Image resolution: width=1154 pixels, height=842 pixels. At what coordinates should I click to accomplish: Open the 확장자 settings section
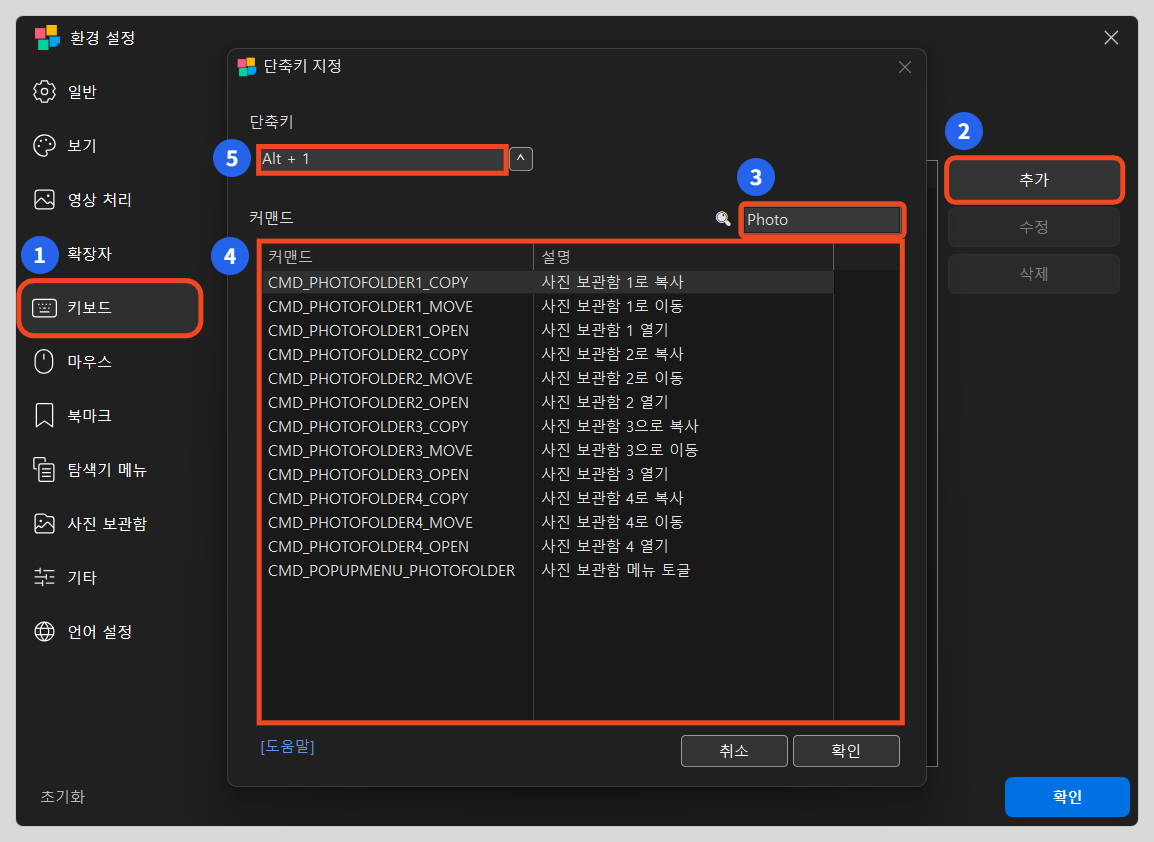point(90,254)
